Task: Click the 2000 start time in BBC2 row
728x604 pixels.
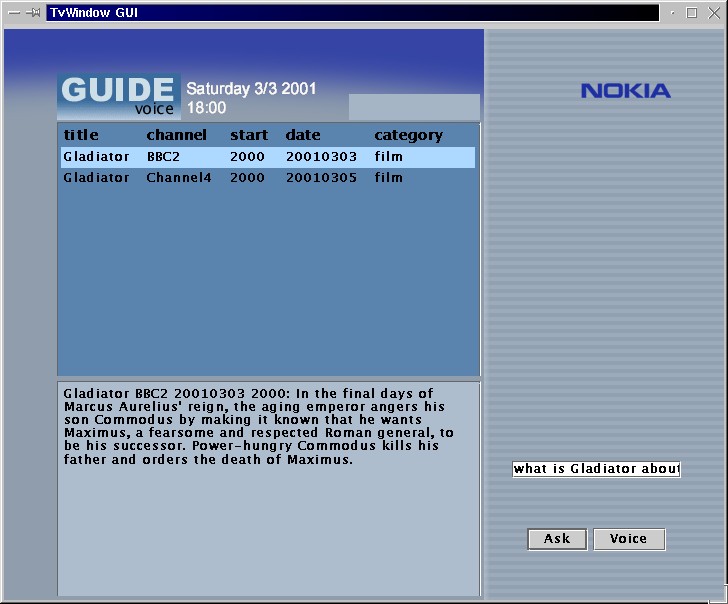Action: [x=247, y=157]
